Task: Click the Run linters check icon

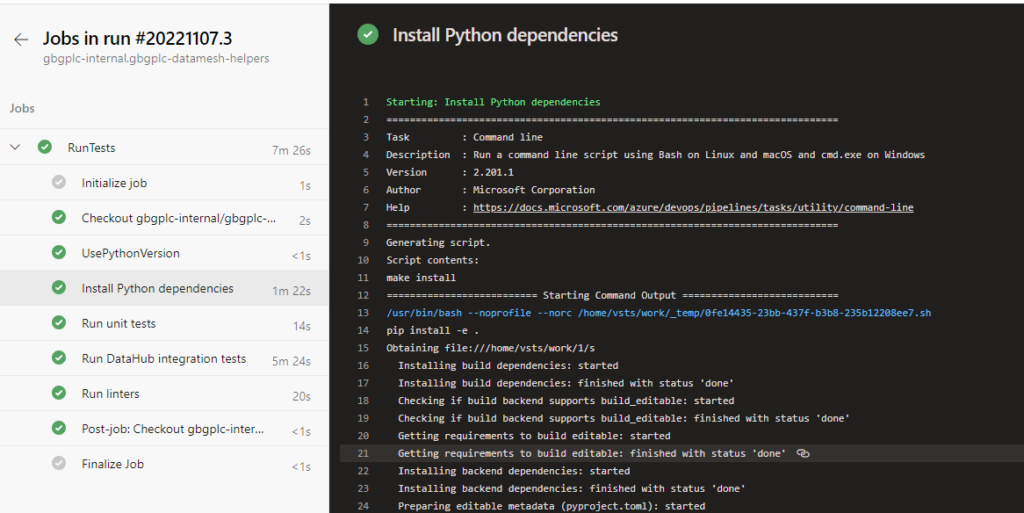Action: click(x=59, y=393)
